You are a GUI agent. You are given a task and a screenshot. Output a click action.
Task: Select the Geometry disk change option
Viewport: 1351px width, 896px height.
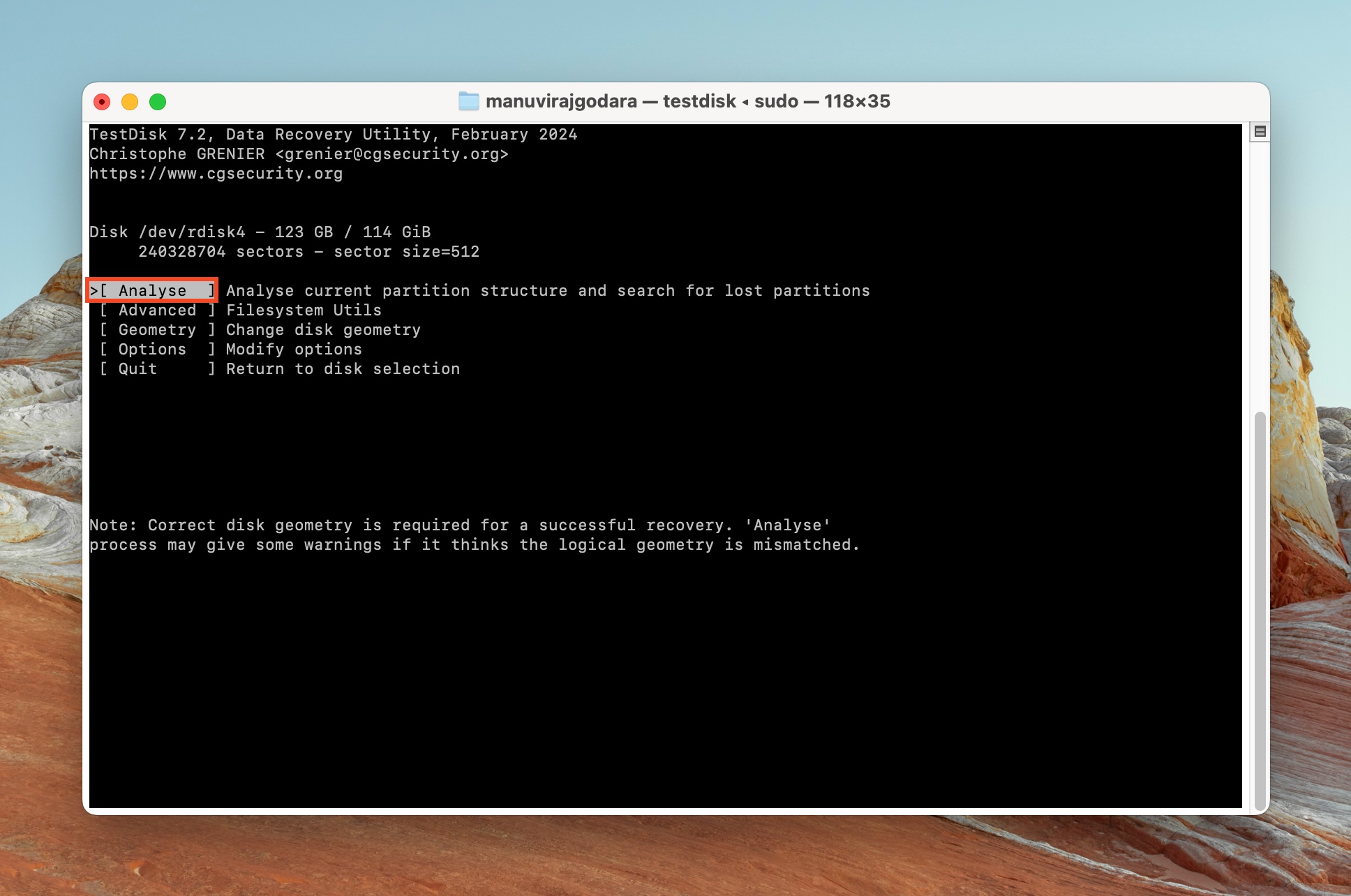tap(155, 329)
